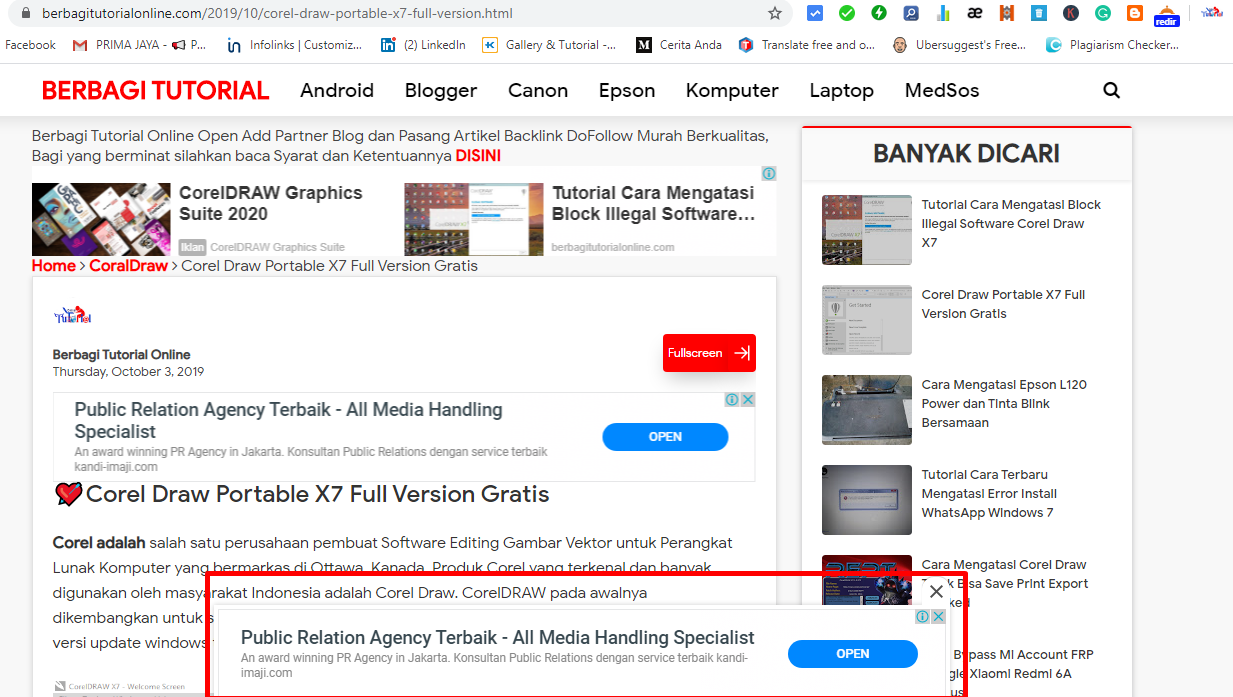The height and width of the screenshot is (697, 1233).
Task: Open CorelDRAW Graphics Suite 2020 ad
Action: click(270, 203)
